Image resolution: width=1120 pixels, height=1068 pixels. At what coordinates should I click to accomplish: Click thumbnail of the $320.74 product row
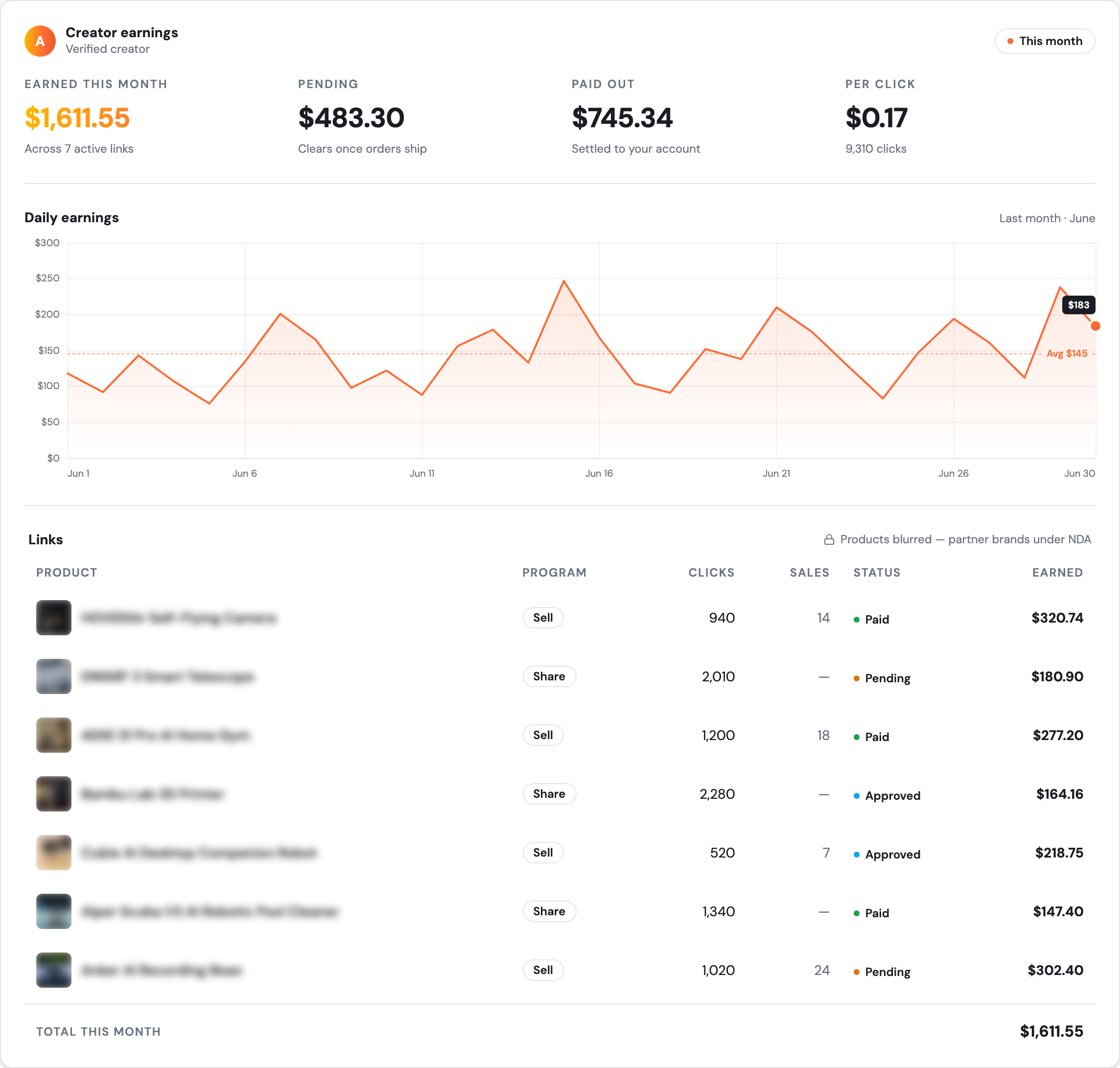tap(53, 618)
